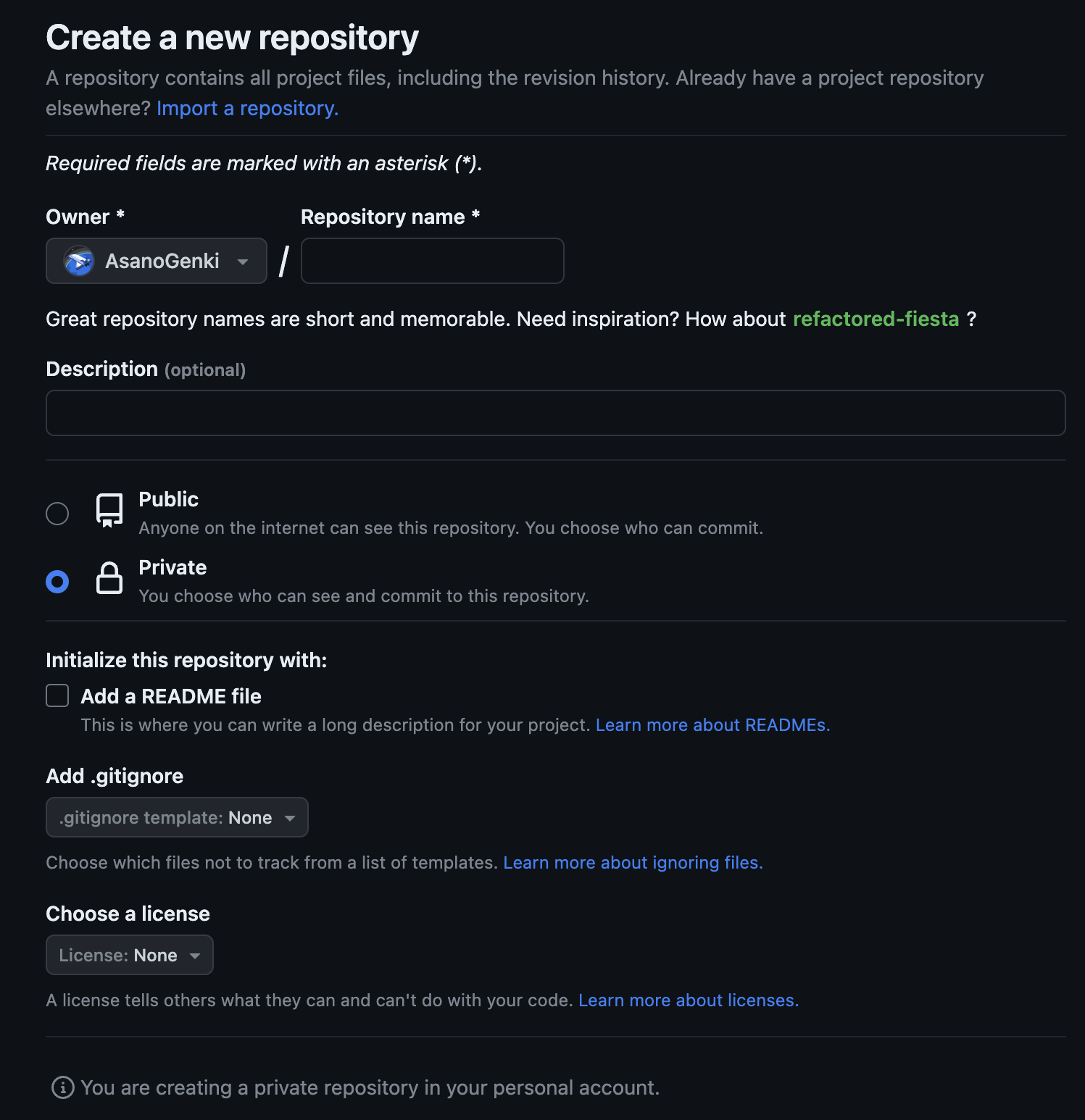1085x1120 pixels.
Task: Open the License None dropdown
Action: click(129, 955)
